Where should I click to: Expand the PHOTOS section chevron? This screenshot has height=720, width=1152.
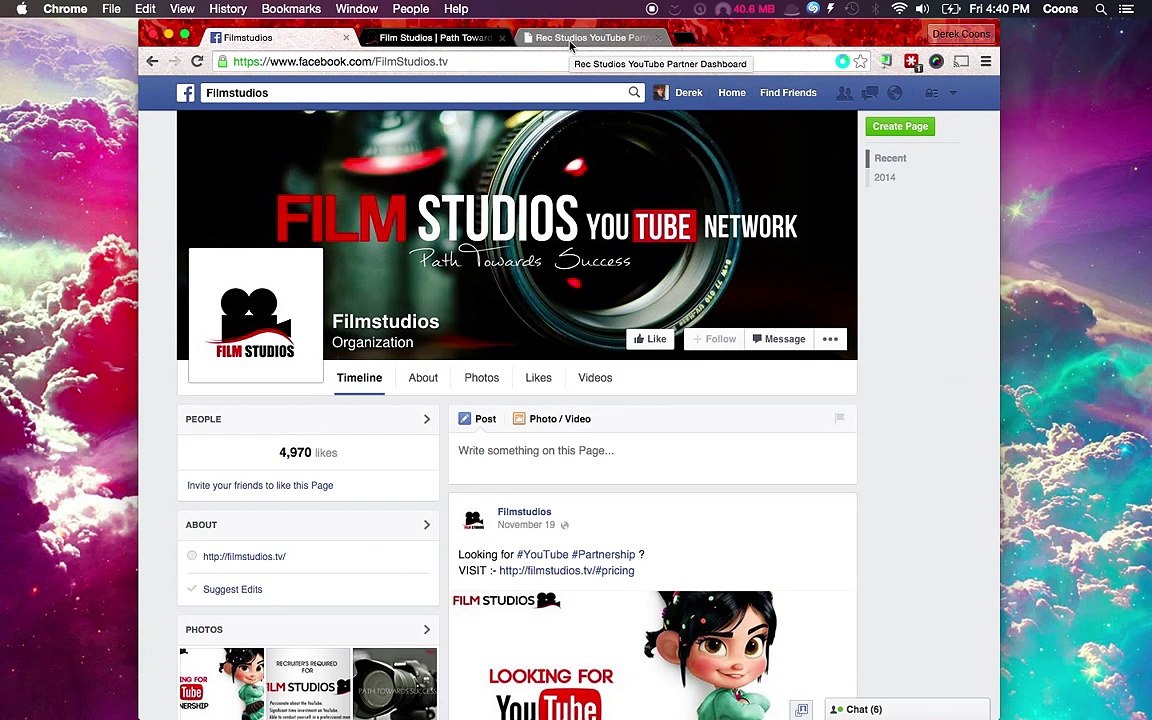(427, 630)
